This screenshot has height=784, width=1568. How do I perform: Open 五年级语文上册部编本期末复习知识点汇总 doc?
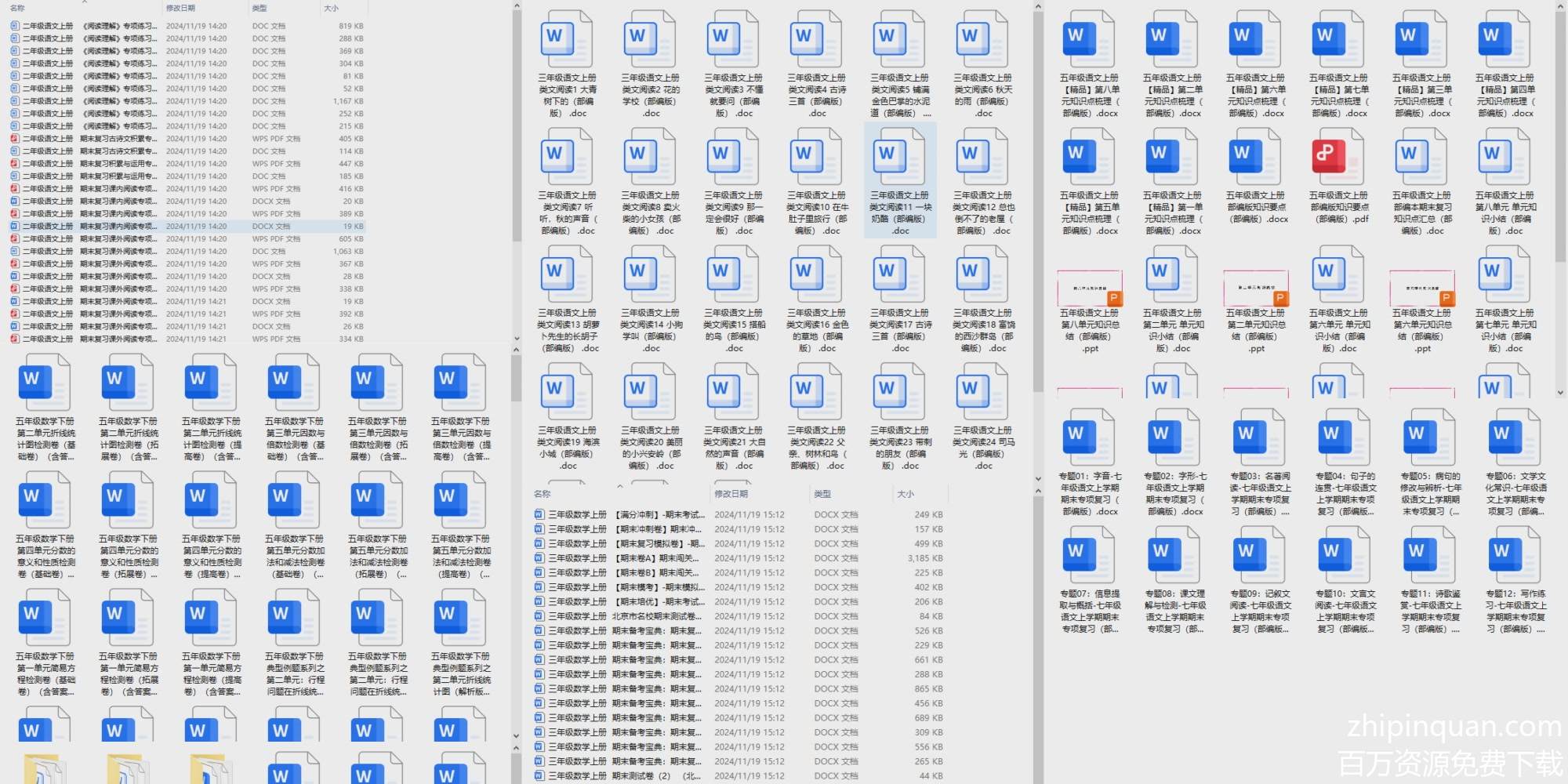[1421, 158]
